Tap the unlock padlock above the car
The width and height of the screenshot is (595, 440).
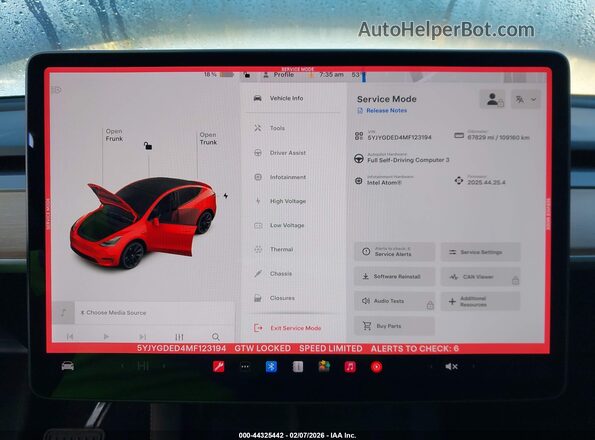[148, 146]
